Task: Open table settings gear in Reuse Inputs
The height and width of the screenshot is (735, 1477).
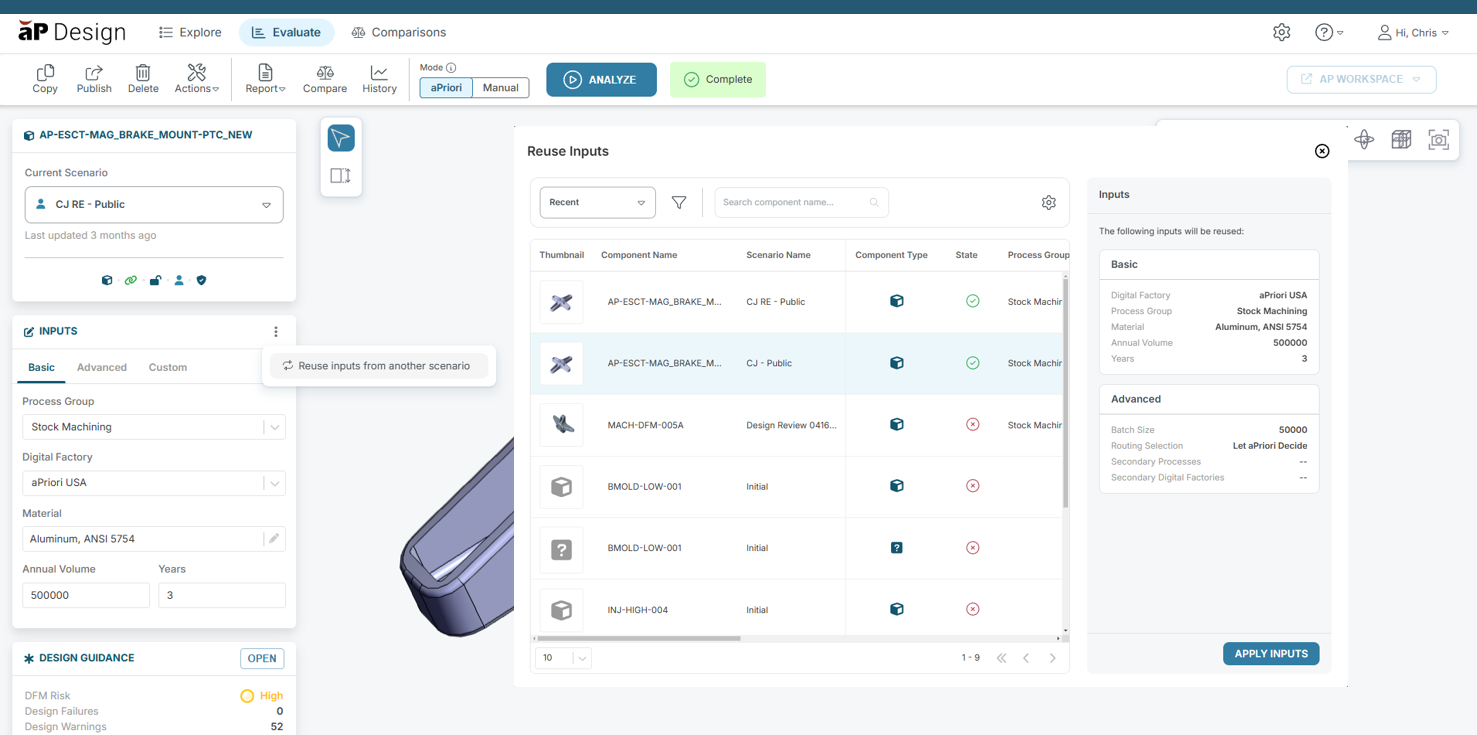Action: [1048, 203]
